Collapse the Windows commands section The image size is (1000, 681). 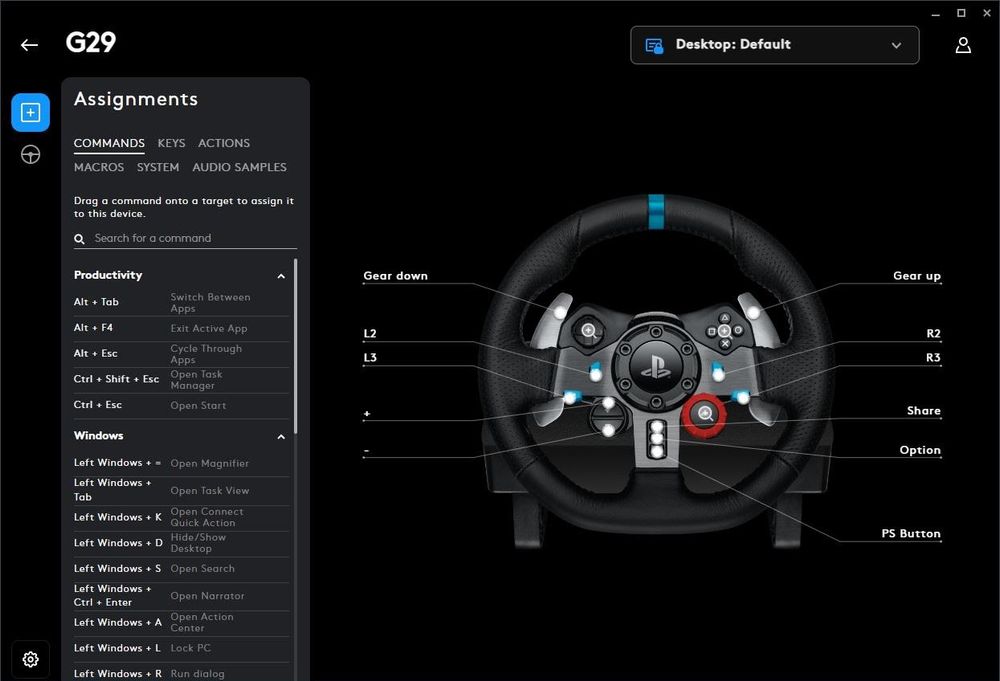[x=281, y=437]
